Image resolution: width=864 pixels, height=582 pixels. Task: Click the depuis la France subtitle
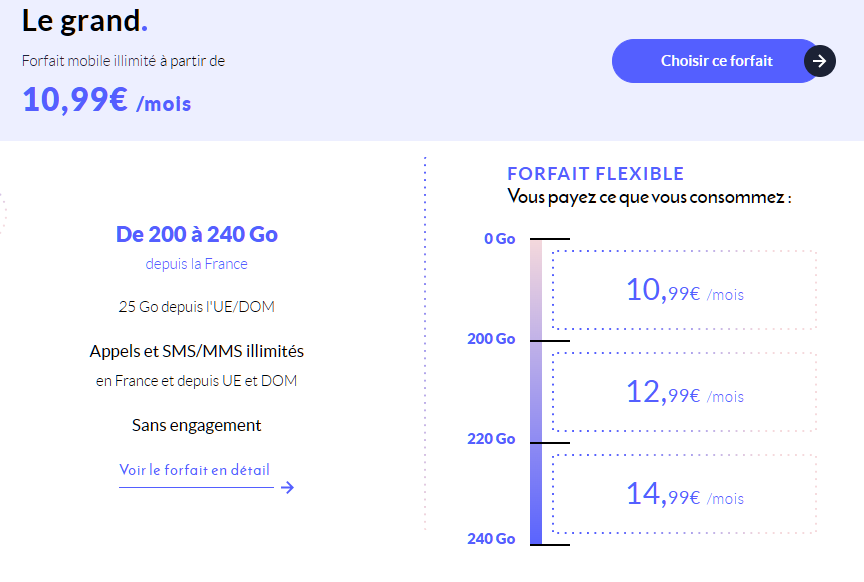click(197, 264)
